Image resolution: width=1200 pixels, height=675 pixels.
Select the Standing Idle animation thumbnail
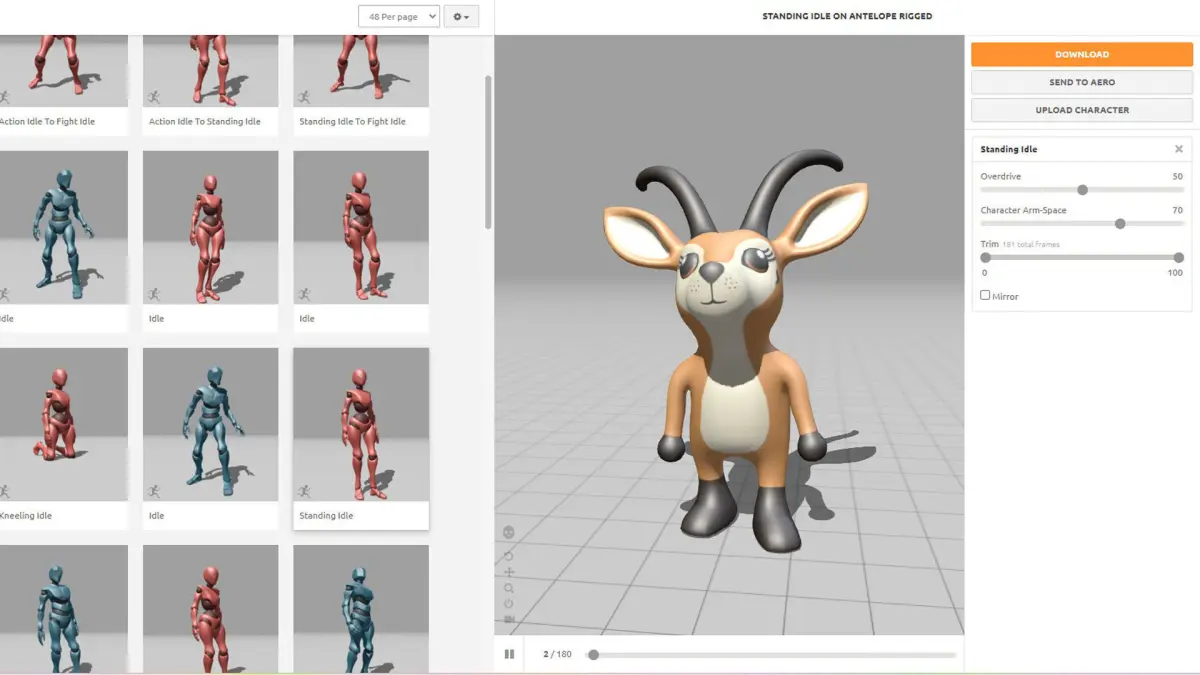tap(361, 425)
